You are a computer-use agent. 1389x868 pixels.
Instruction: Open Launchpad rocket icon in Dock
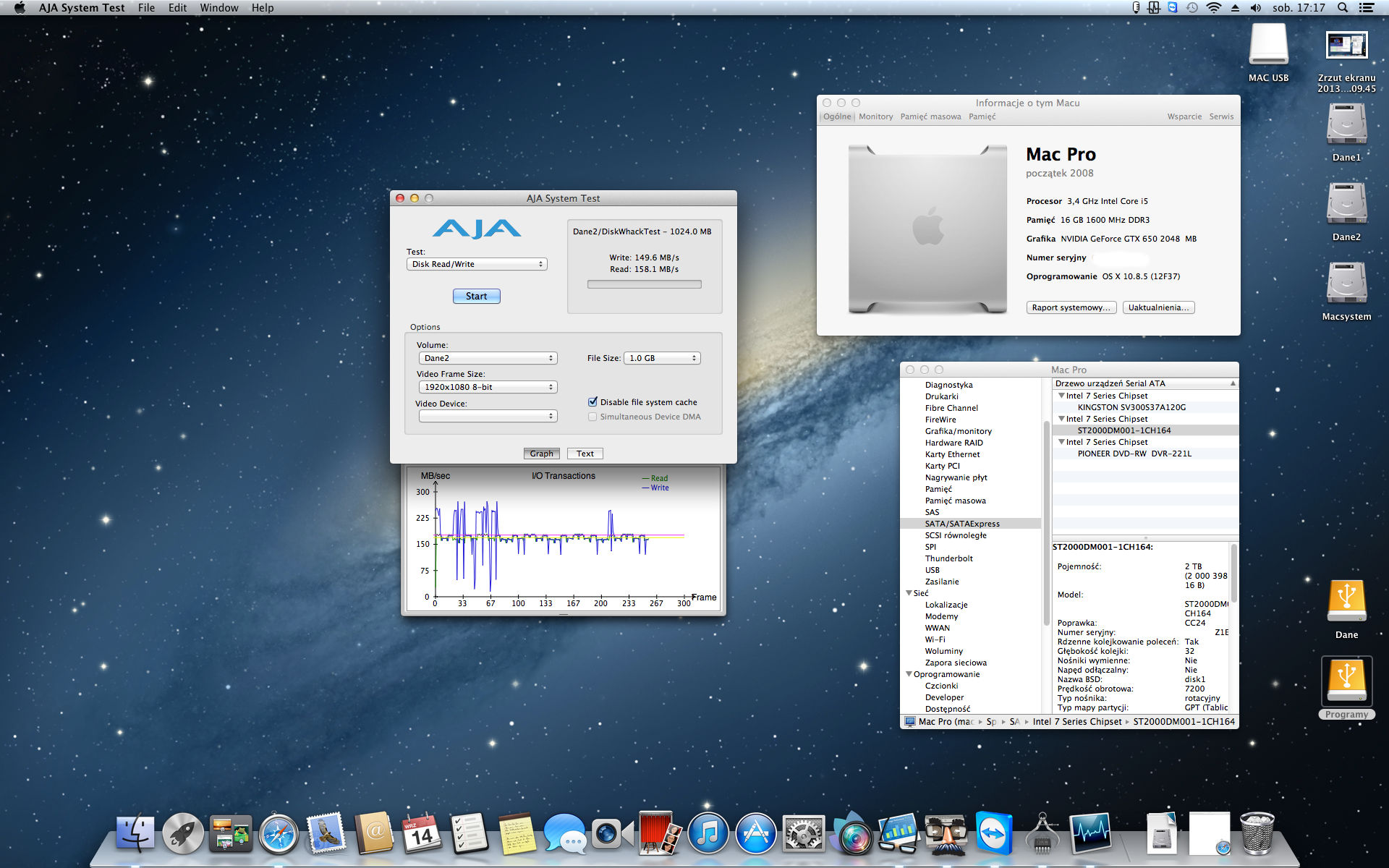[183, 833]
